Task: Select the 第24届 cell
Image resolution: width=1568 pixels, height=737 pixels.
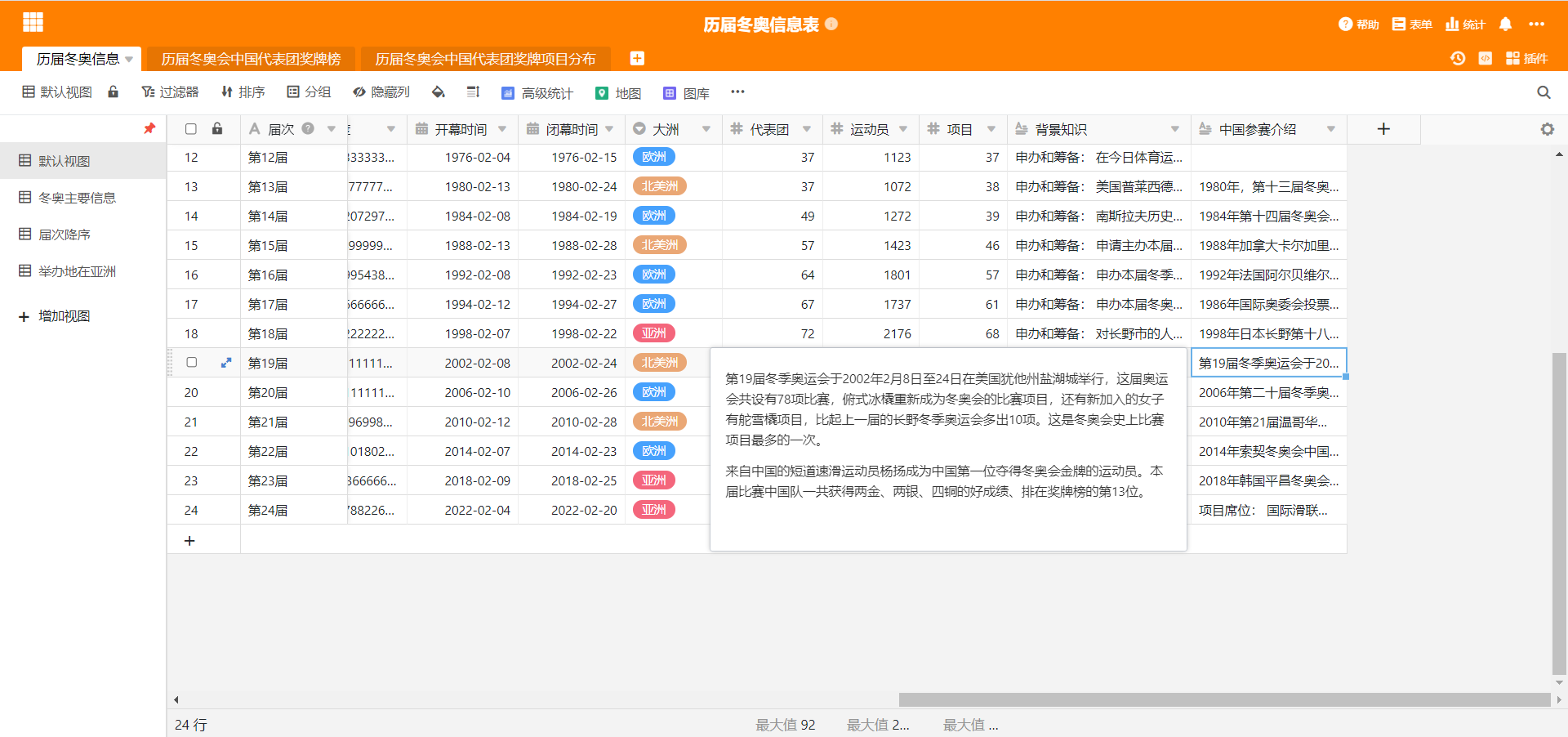Action: pyautogui.click(x=294, y=510)
